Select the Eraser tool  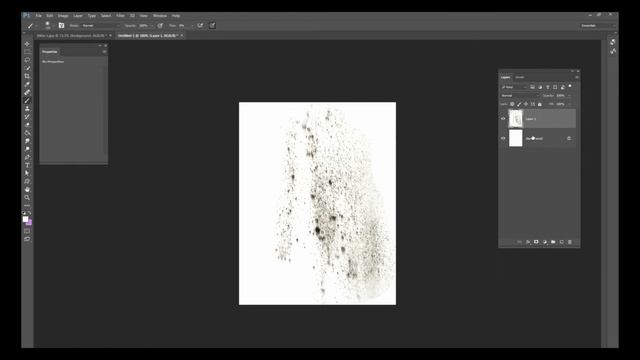[x=27, y=125]
